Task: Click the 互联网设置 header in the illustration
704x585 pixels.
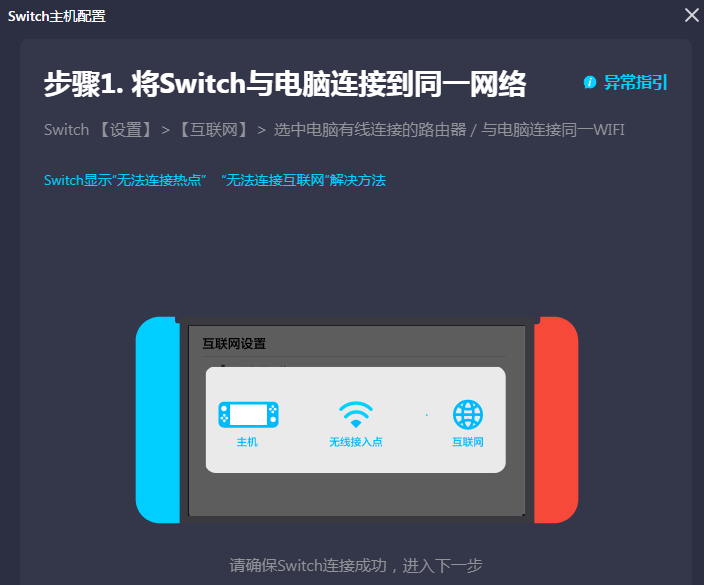Action: coord(234,343)
